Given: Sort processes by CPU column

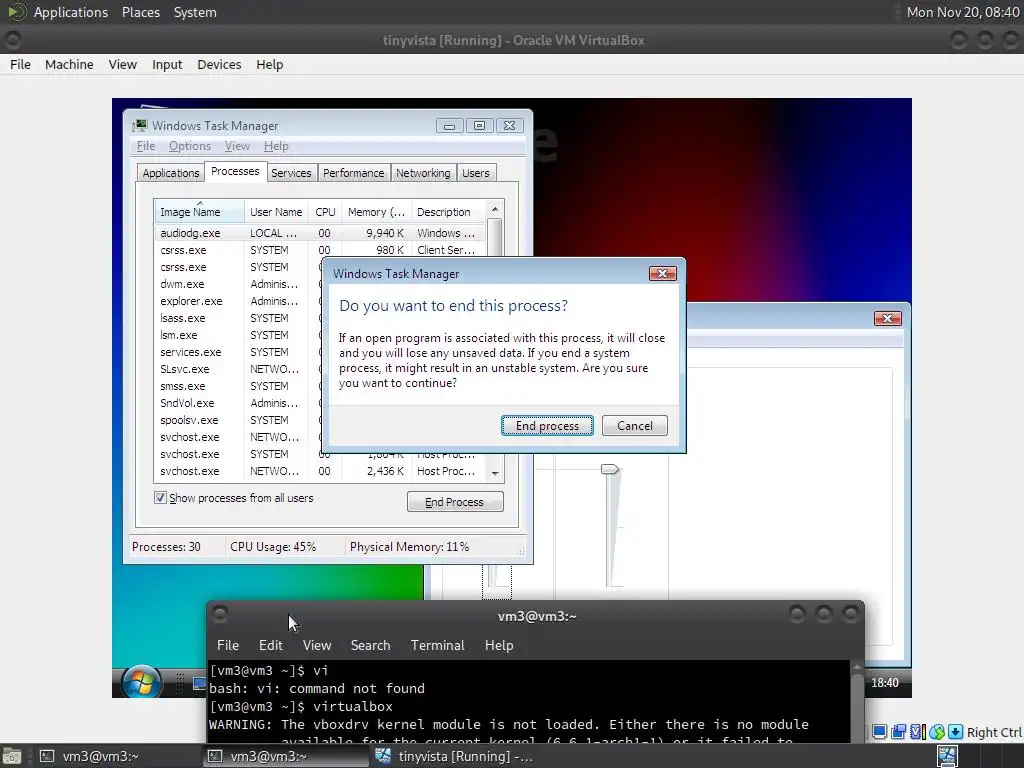Looking at the screenshot, I should coord(325,212).
